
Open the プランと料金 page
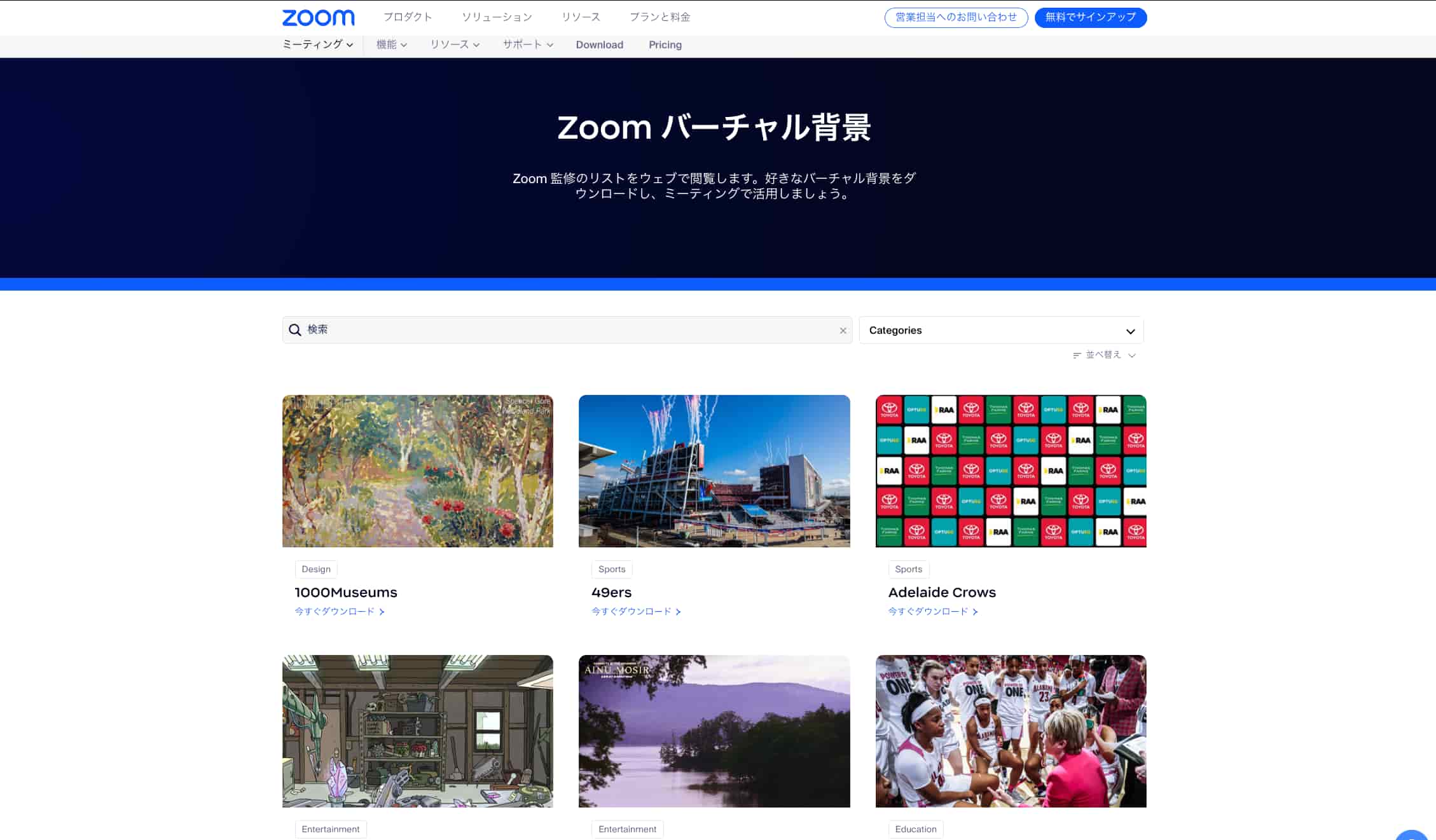coord(659,17)
